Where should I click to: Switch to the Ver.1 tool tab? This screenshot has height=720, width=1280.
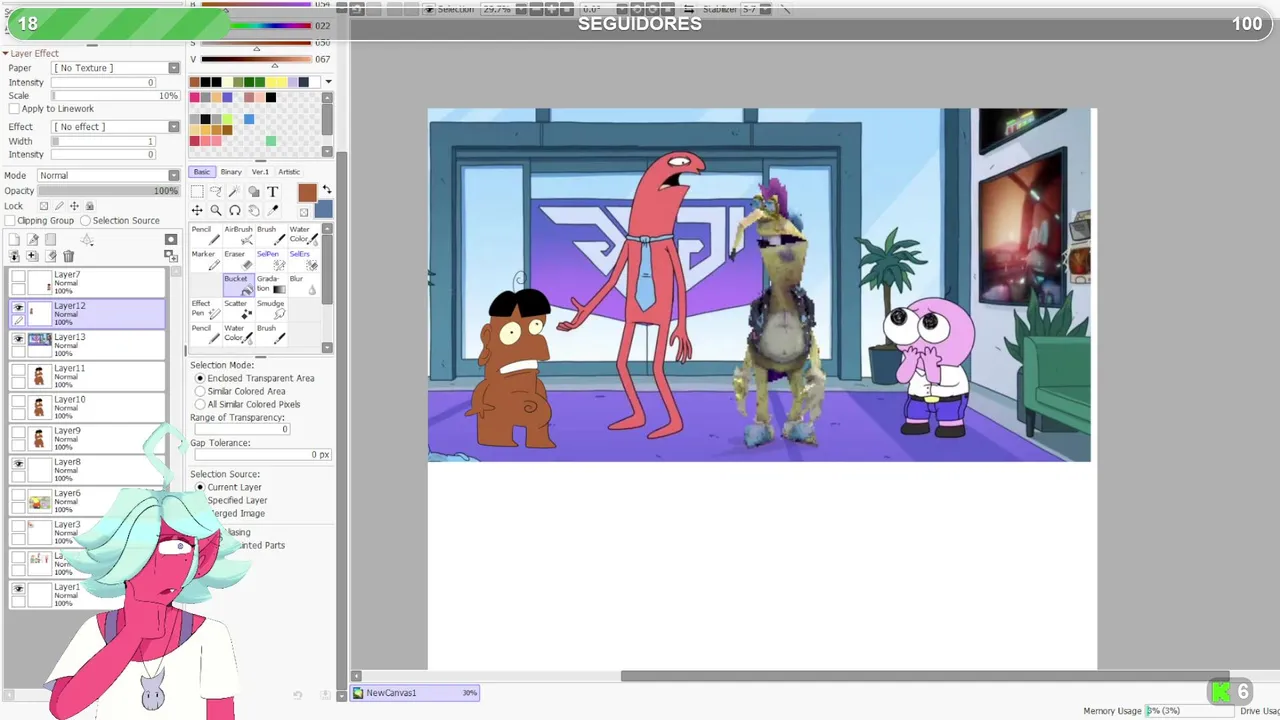pos(260,172)
